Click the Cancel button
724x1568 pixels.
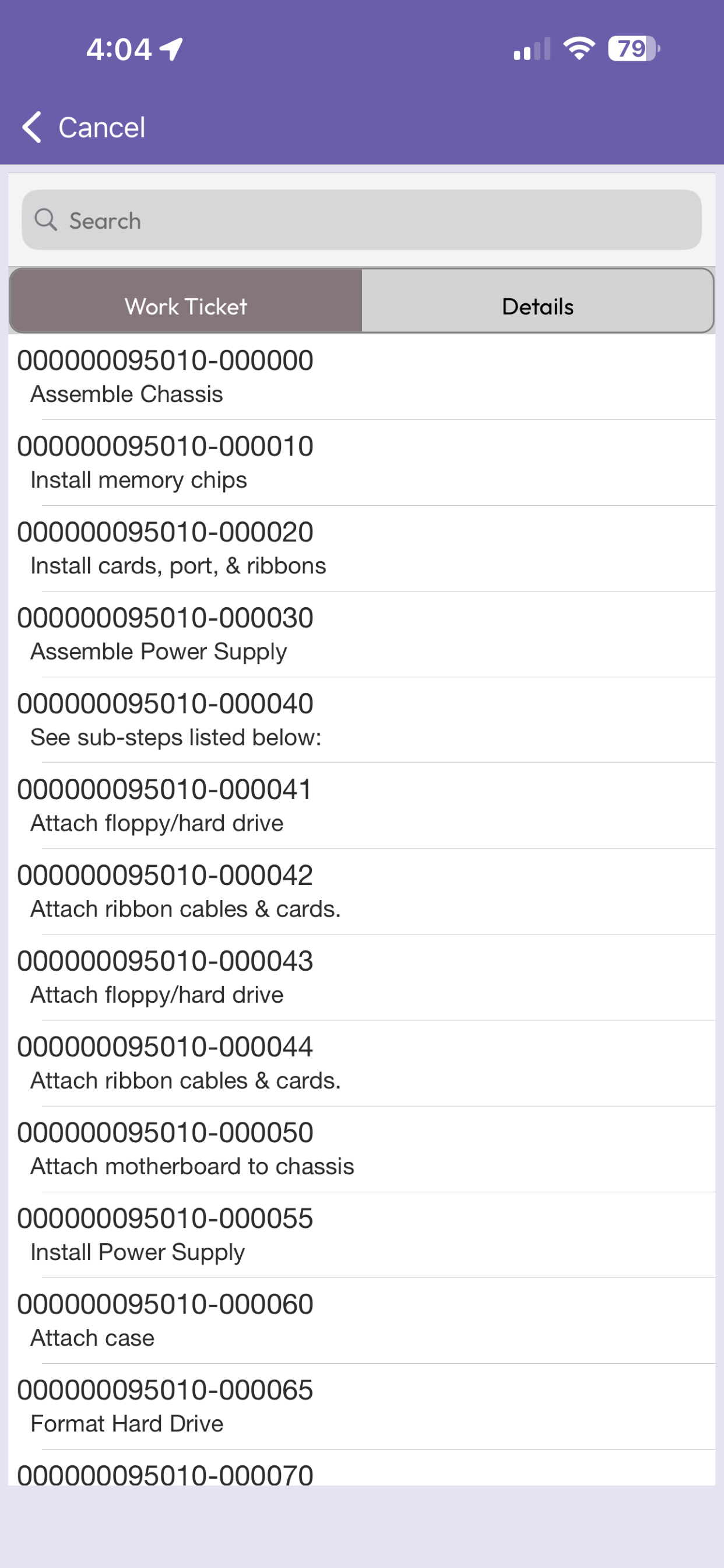tap(84, 127)
